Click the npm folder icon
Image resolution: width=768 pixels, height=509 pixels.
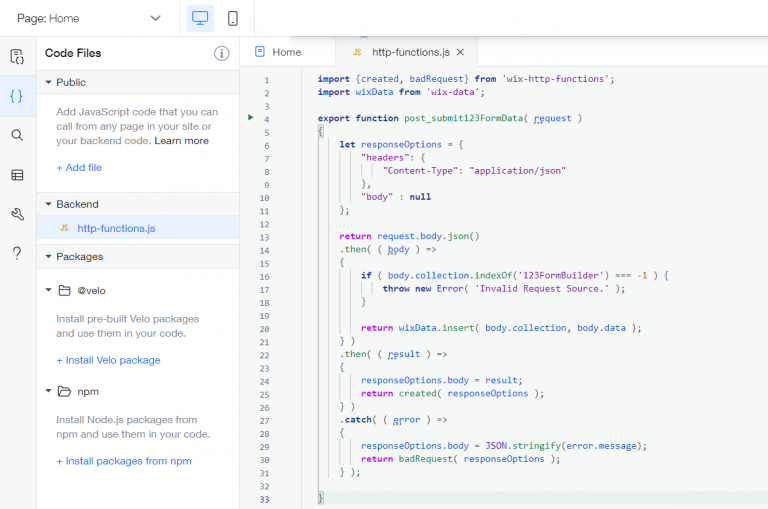(x=64, y=391)
